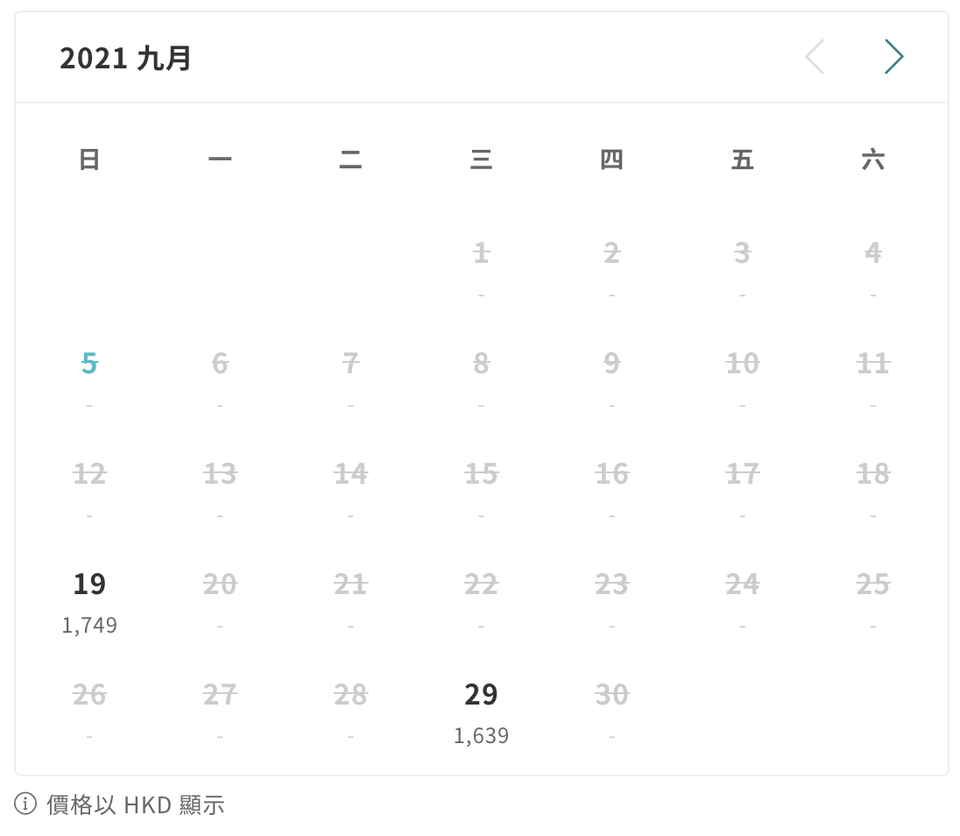This screenshot has height=836, width=960.
Task: Go to next month with right chevron
Action: [x=893, y=58]
